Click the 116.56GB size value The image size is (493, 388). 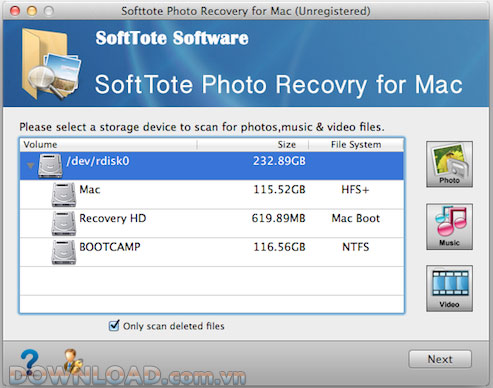point(279,247)
